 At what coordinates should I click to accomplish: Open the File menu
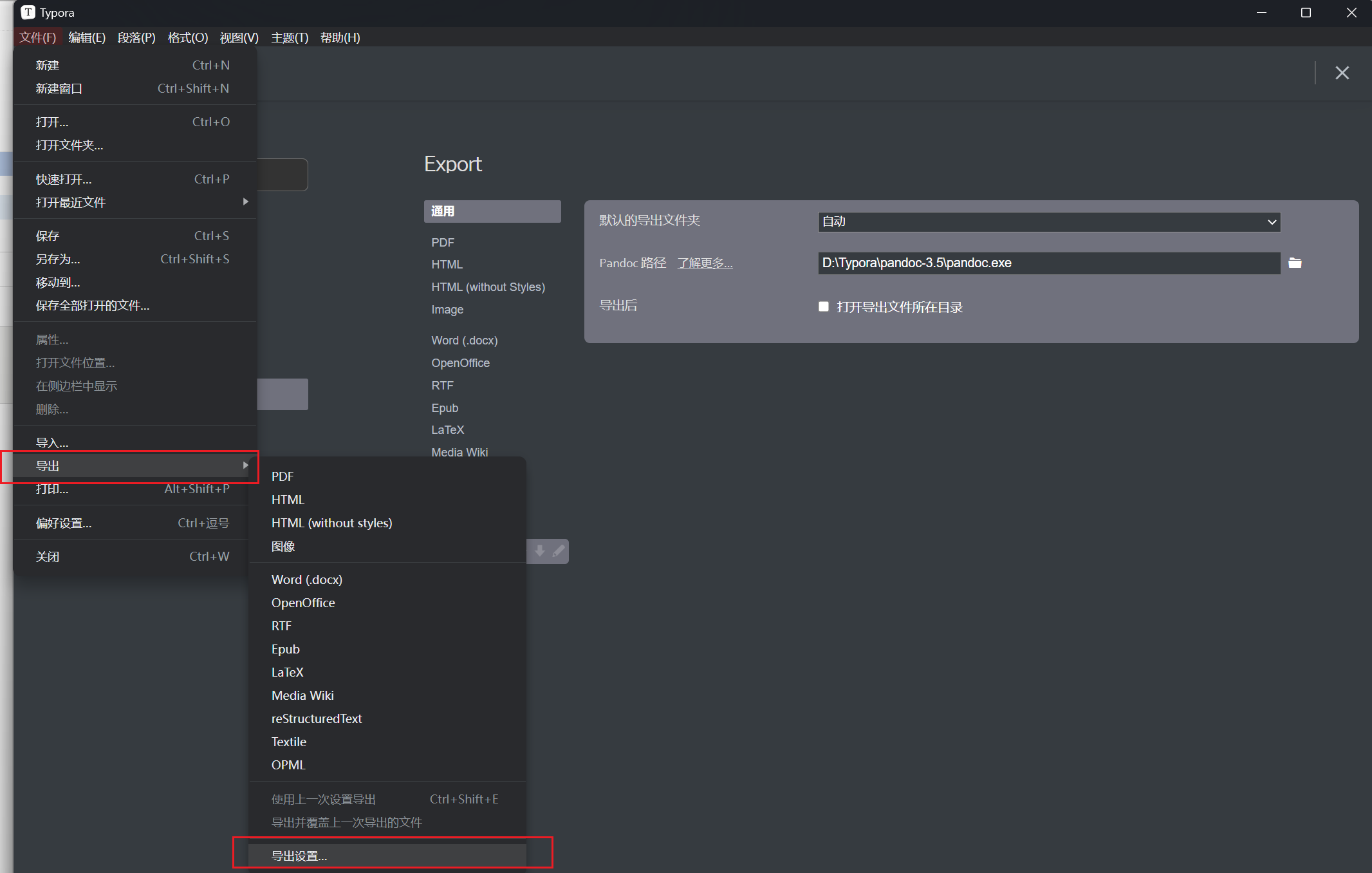point(37,37)
